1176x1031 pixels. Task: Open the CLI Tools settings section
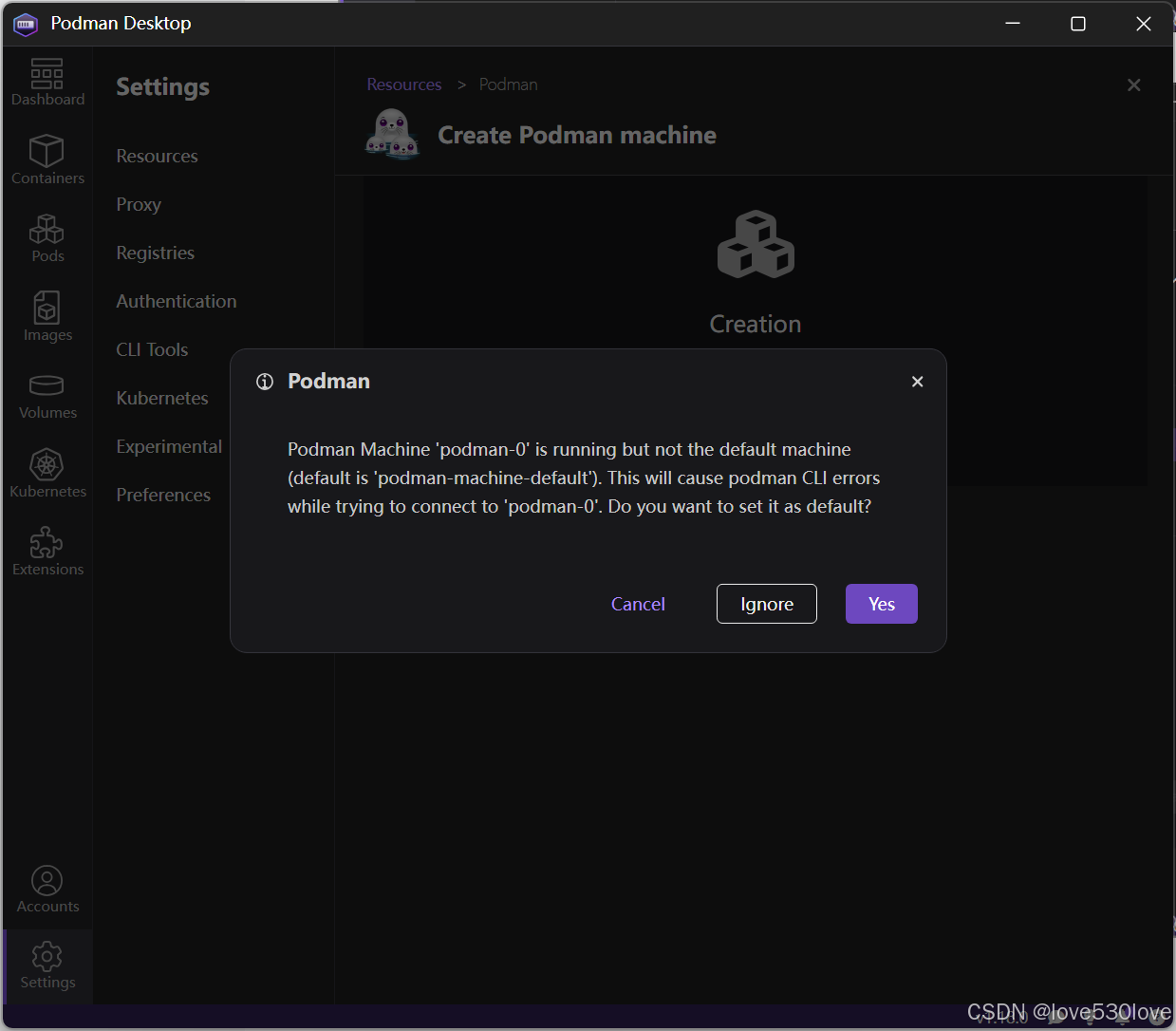click(152, 349)
